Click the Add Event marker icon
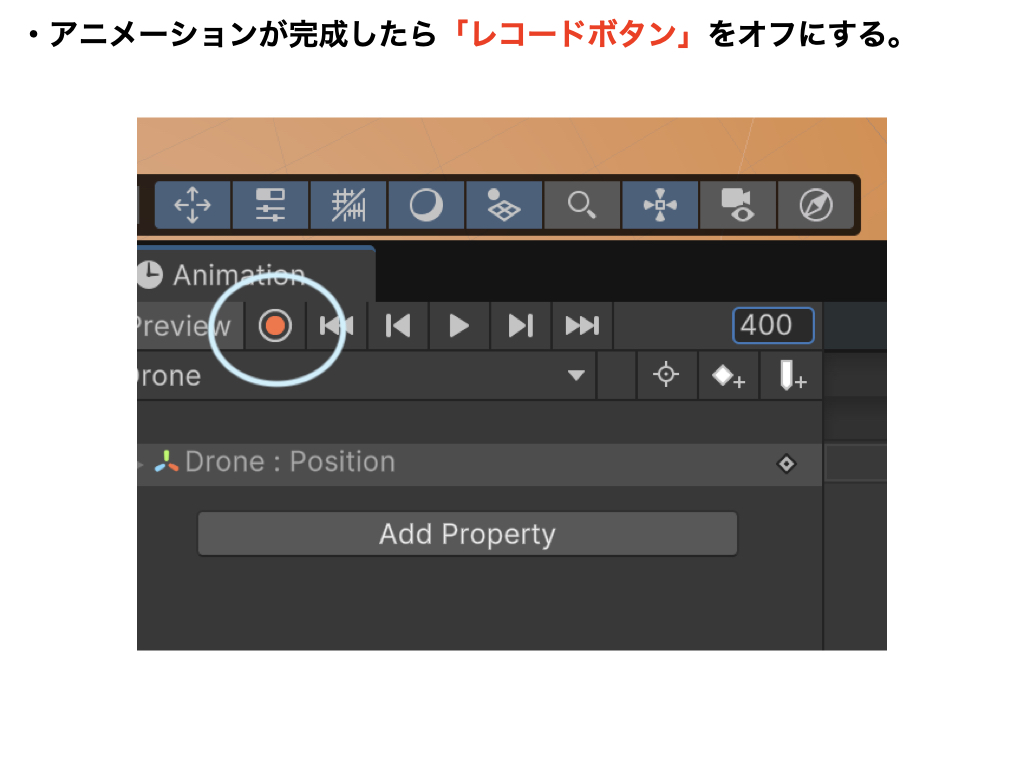 click(x=792, y=376)
